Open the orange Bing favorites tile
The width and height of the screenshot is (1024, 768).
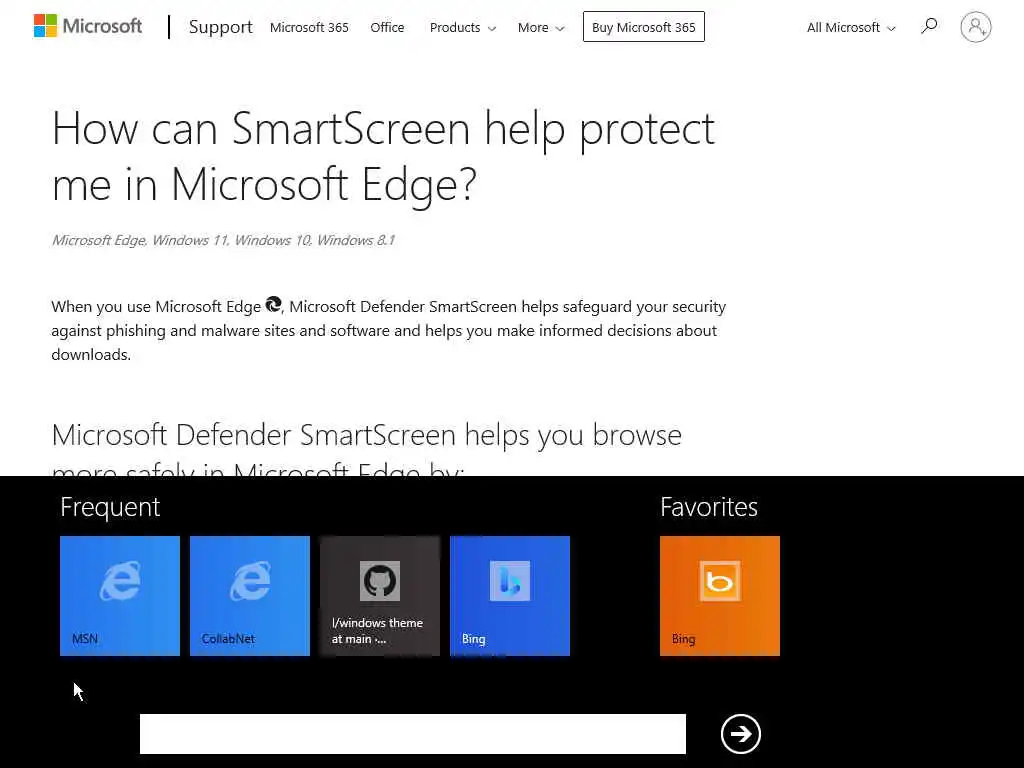click(x=720, y=596)
